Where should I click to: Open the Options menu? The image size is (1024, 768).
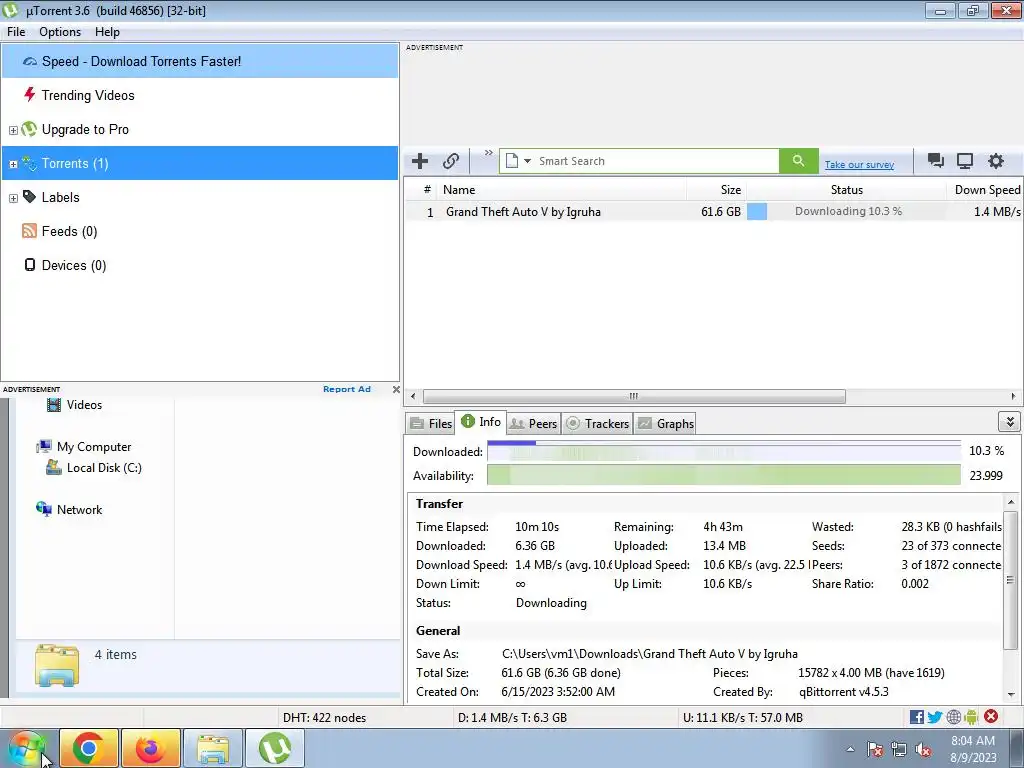point(60,32)
